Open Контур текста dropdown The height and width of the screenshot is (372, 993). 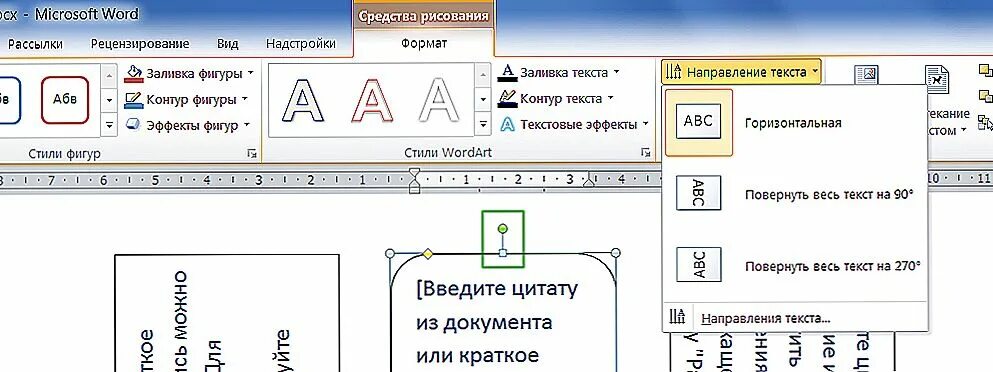click(x=556, y=99)
